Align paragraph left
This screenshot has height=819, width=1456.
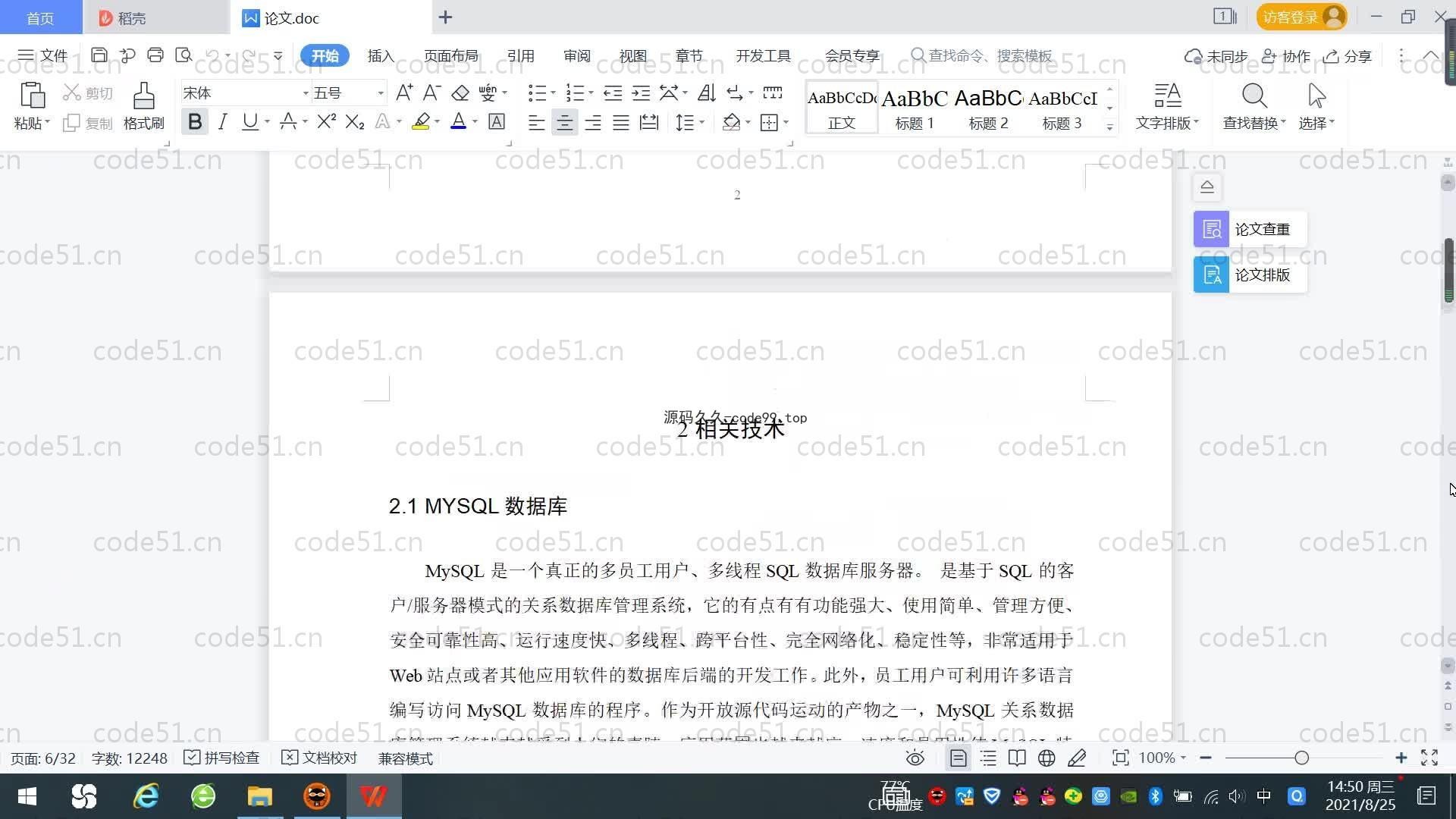(536, 122)
